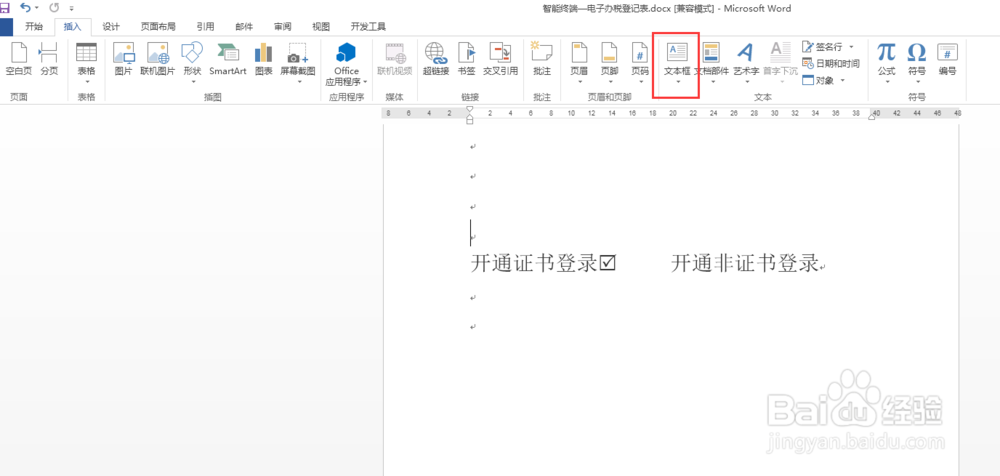Image resolution: width=1000 pixels, height=476 pixels.
Task: Open the 页码 page number menu
Action: 640,63
